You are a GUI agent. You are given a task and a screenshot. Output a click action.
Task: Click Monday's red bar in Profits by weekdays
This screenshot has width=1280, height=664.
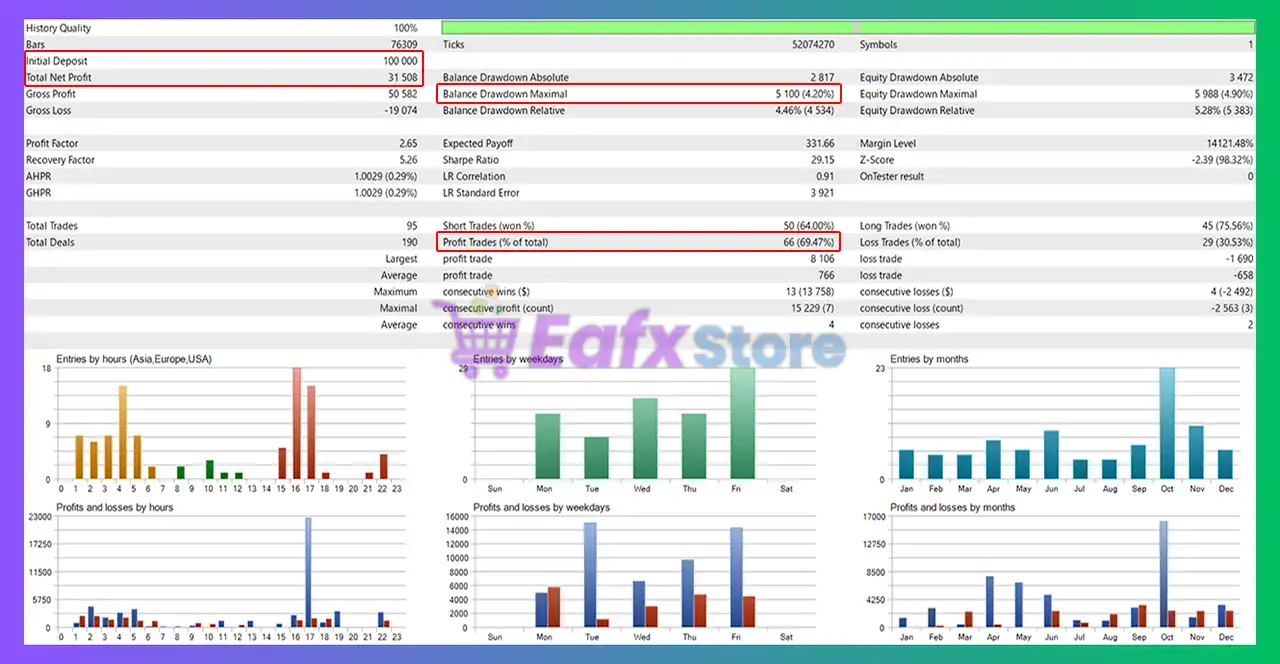coord(554,607)
